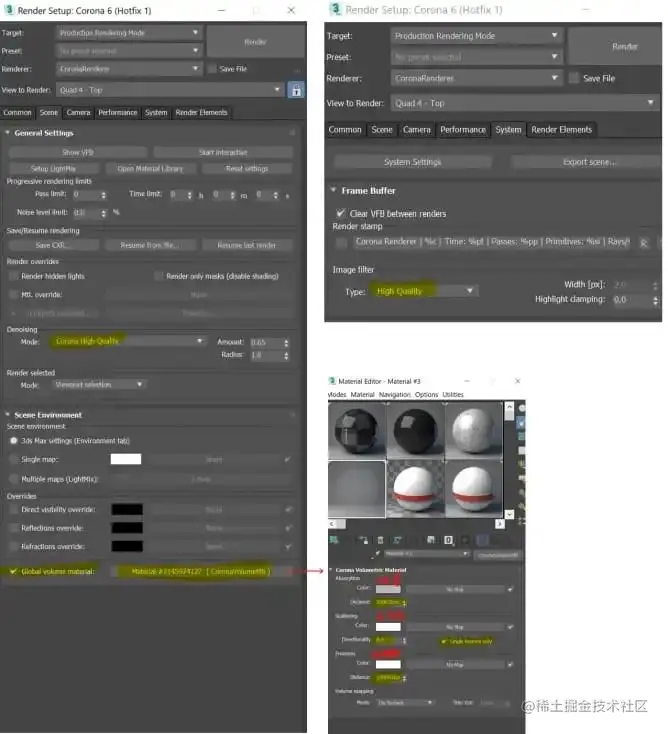
Task: Collapse Scene Environment rollout
Action: (x=7, y=415)
